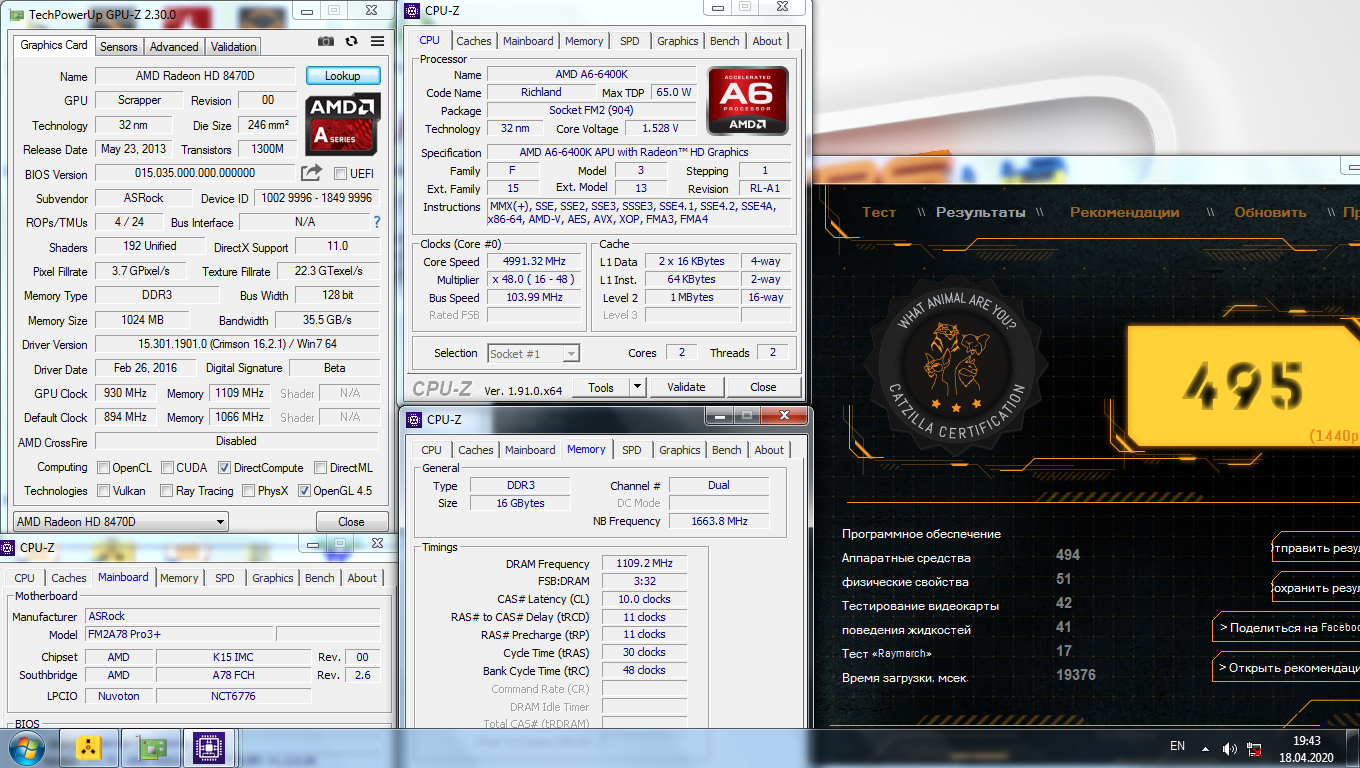
Task: Take a GPU-Z screenshot with the camera icon
Action: point(326,41)
